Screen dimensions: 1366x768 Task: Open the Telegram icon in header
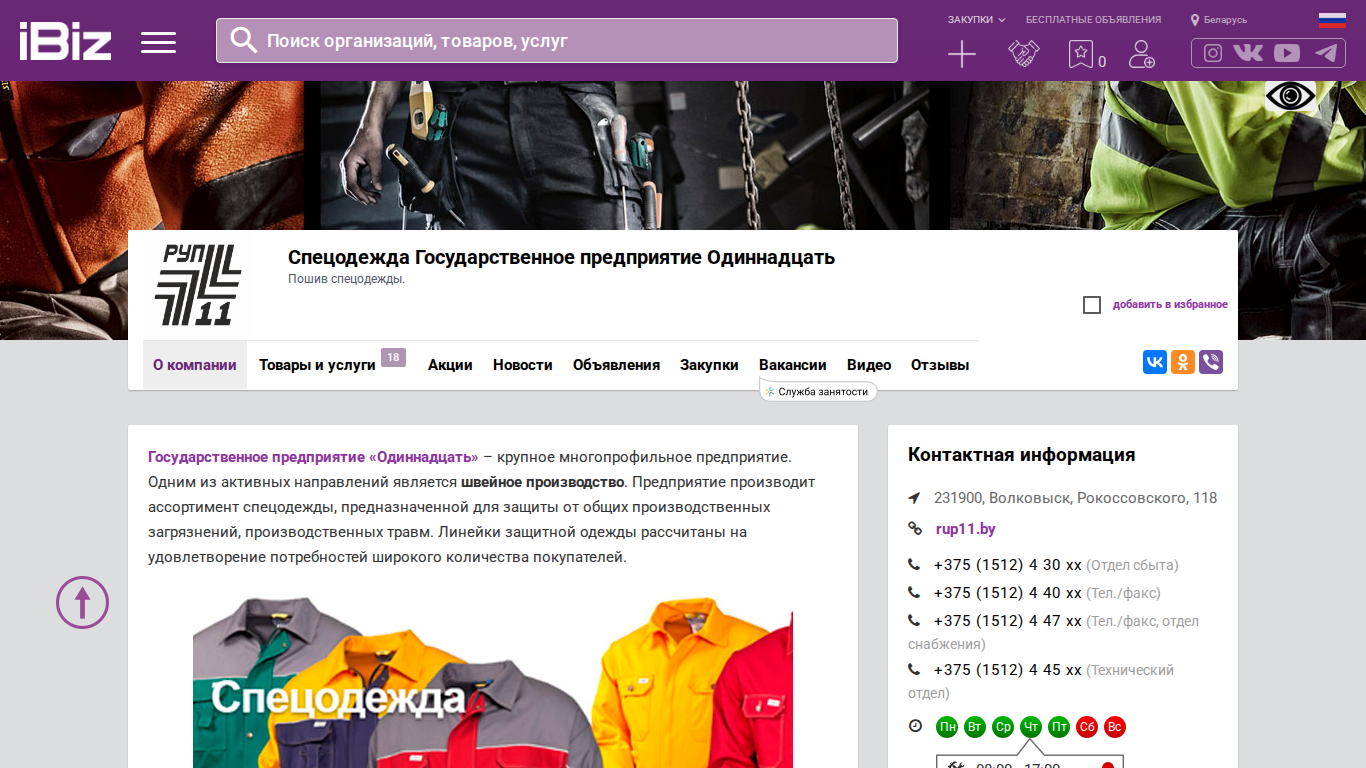pyautogui.click(x=1326, y=53)
